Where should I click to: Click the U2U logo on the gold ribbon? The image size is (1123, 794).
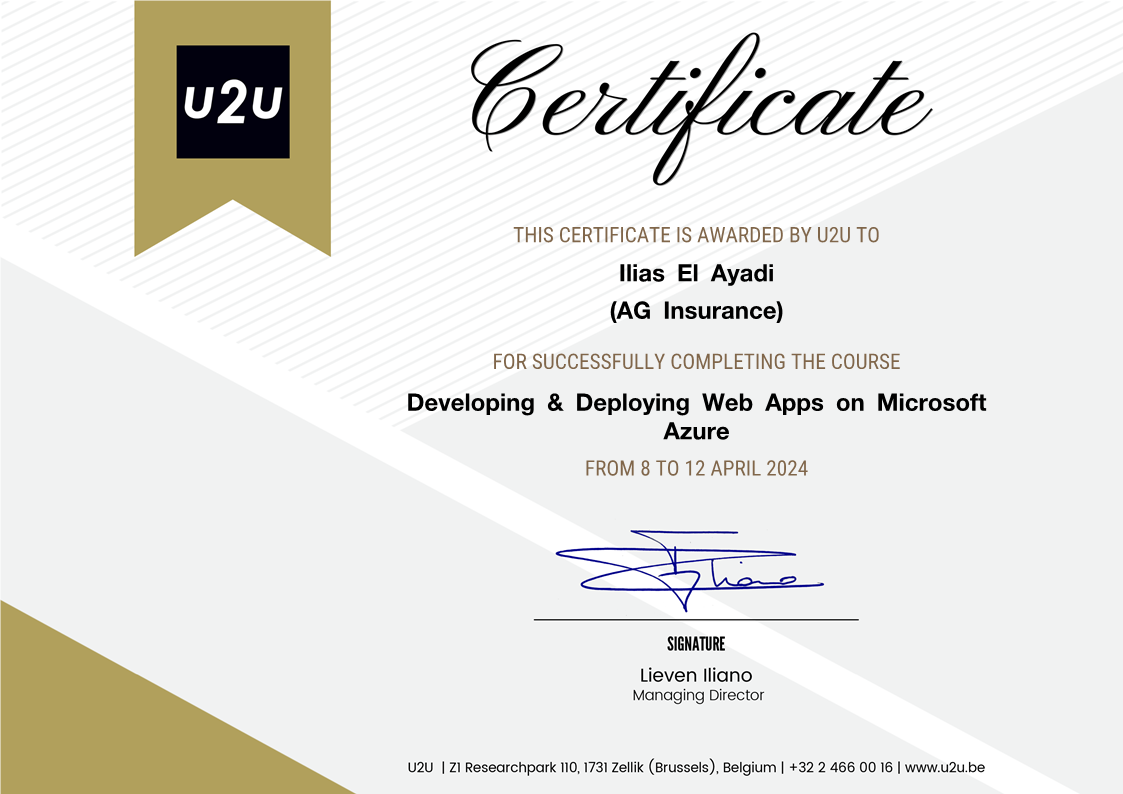point(233,102)
